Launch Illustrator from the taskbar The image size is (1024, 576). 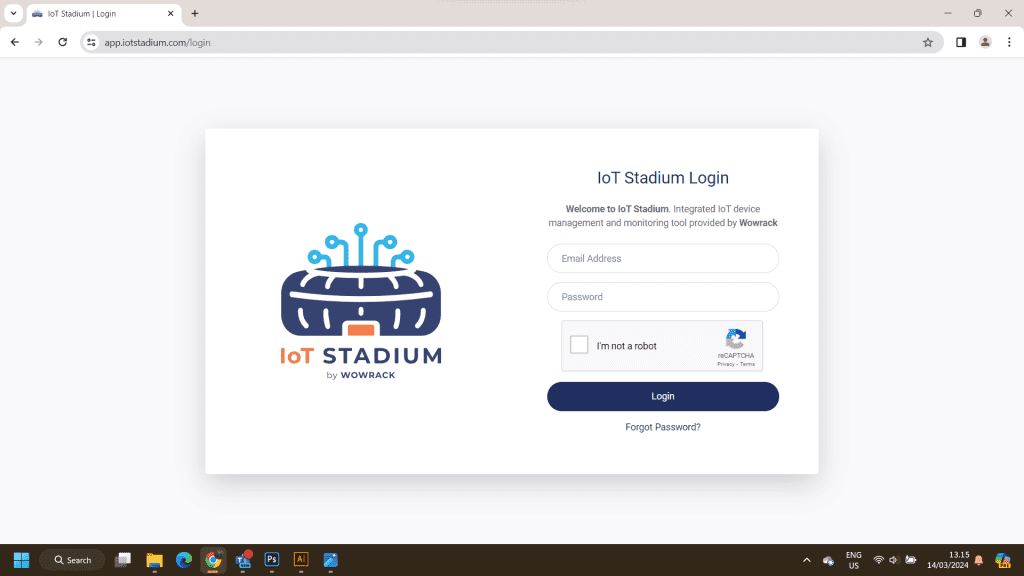pyautogui.click(x=300, y=560)
